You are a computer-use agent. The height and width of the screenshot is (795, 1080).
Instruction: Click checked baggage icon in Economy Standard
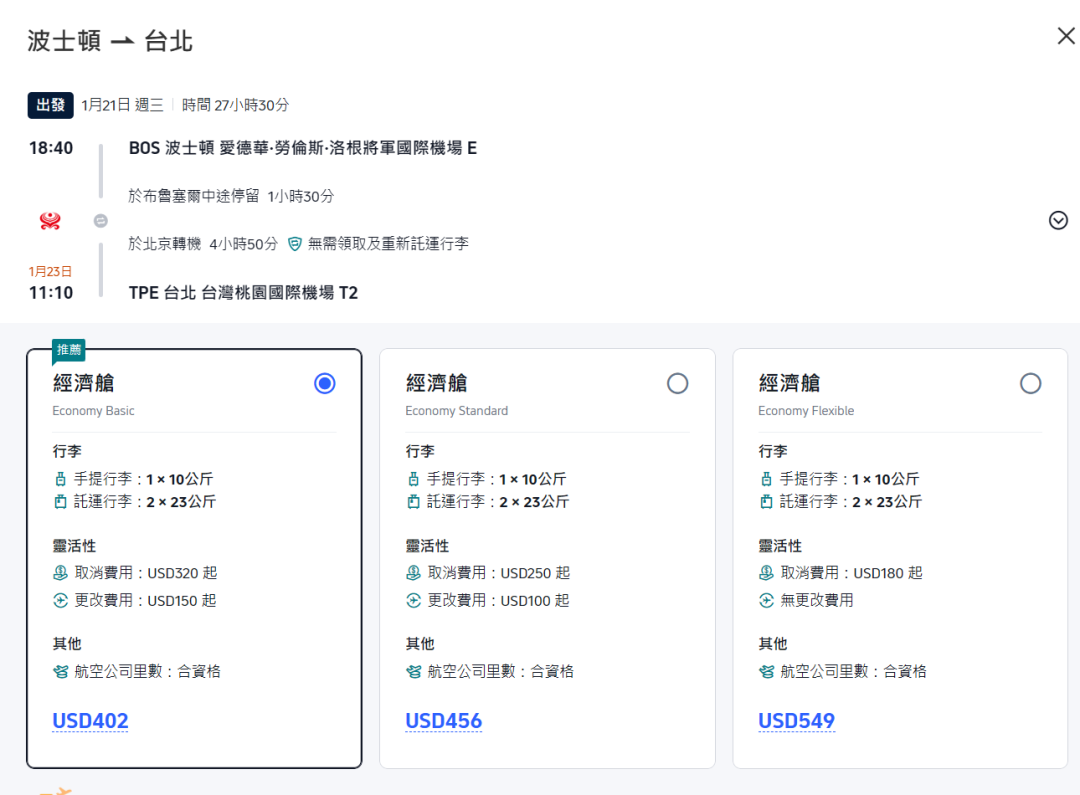click(x=414, y=502)
